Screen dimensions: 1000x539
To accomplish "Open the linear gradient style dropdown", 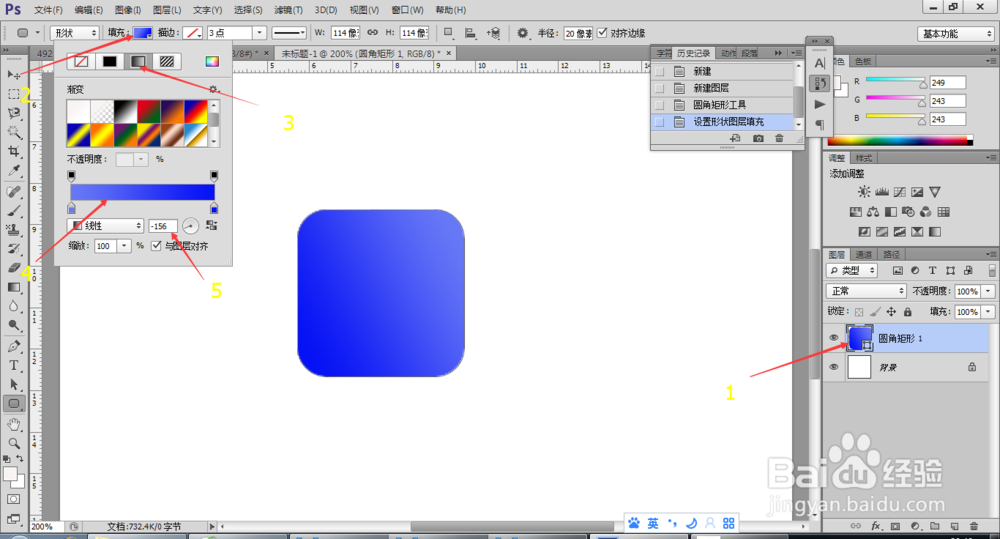I will [x=105, y=225].
